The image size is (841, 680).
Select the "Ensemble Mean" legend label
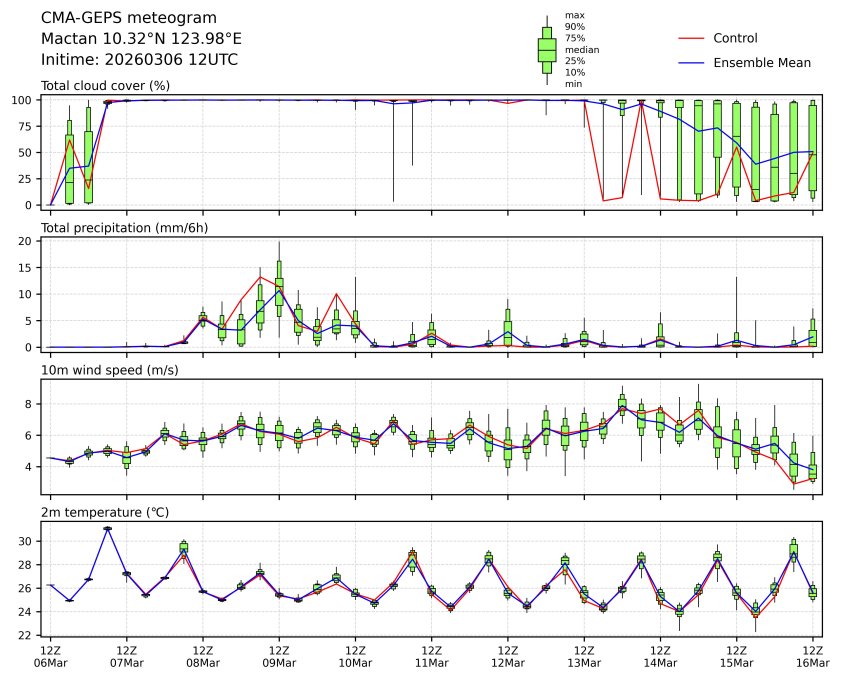click(x=761, y=62)
